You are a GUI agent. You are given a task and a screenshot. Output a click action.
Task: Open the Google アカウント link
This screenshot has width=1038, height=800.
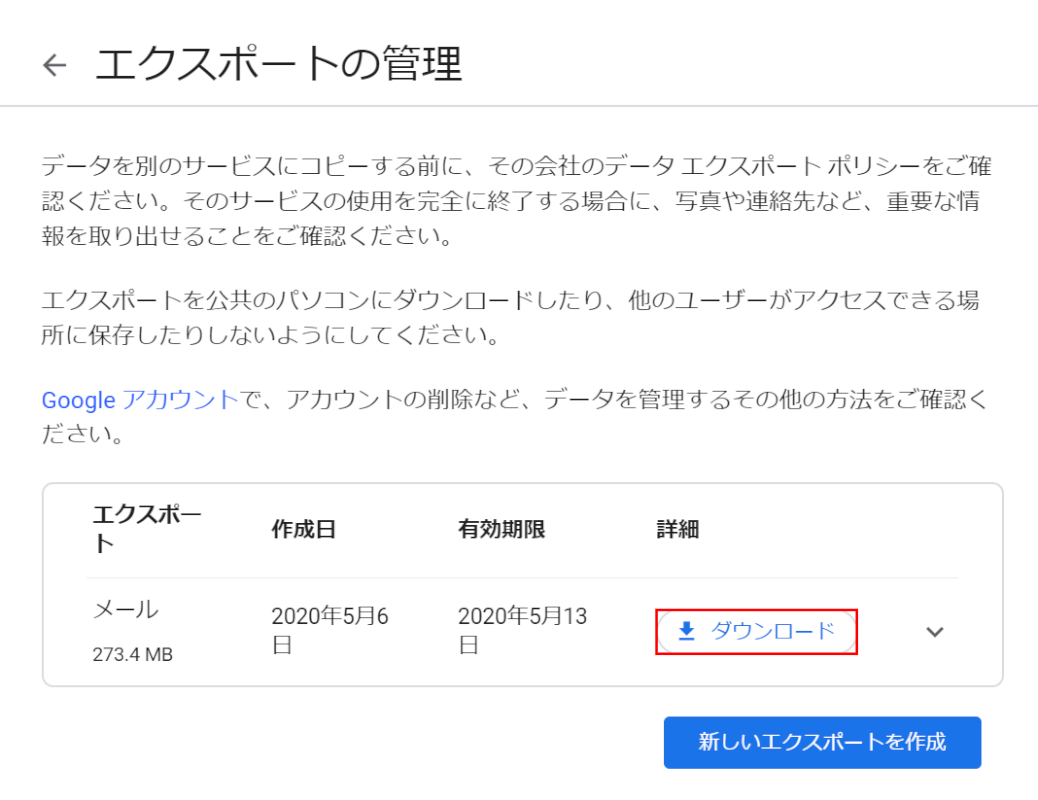(140, 400)
